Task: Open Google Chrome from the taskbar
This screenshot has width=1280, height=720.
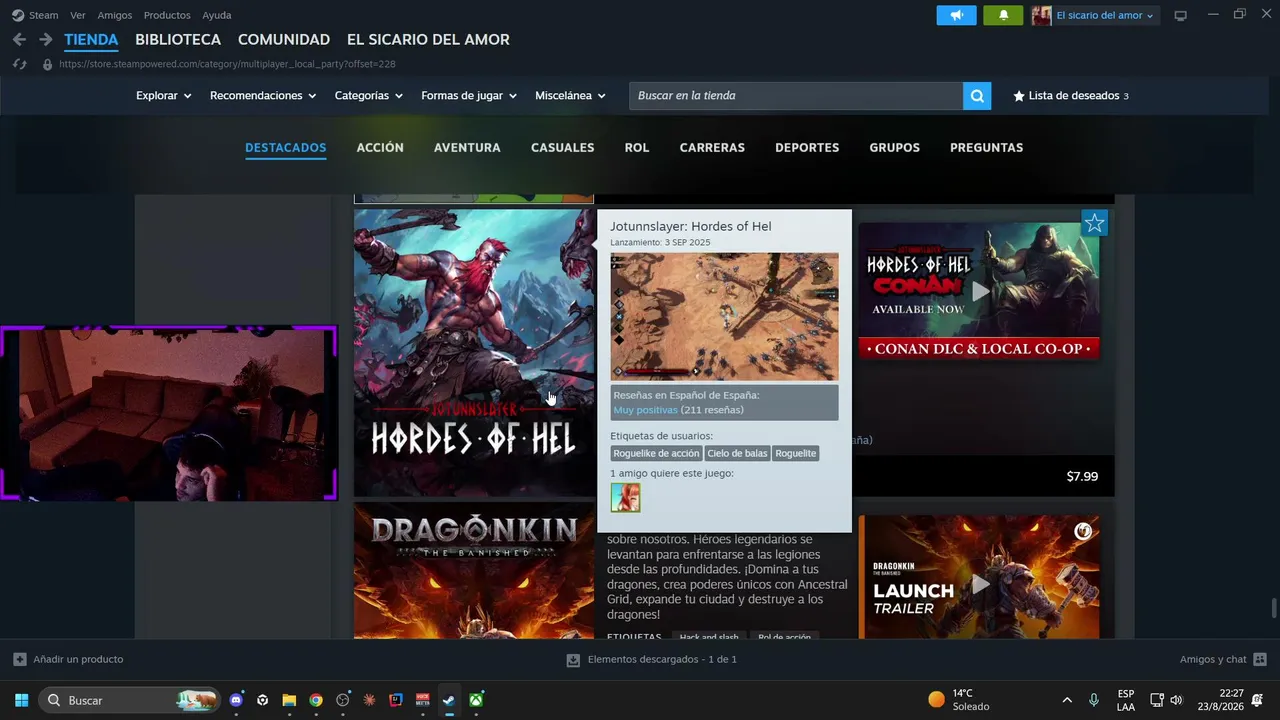Action: click(316, 700)
